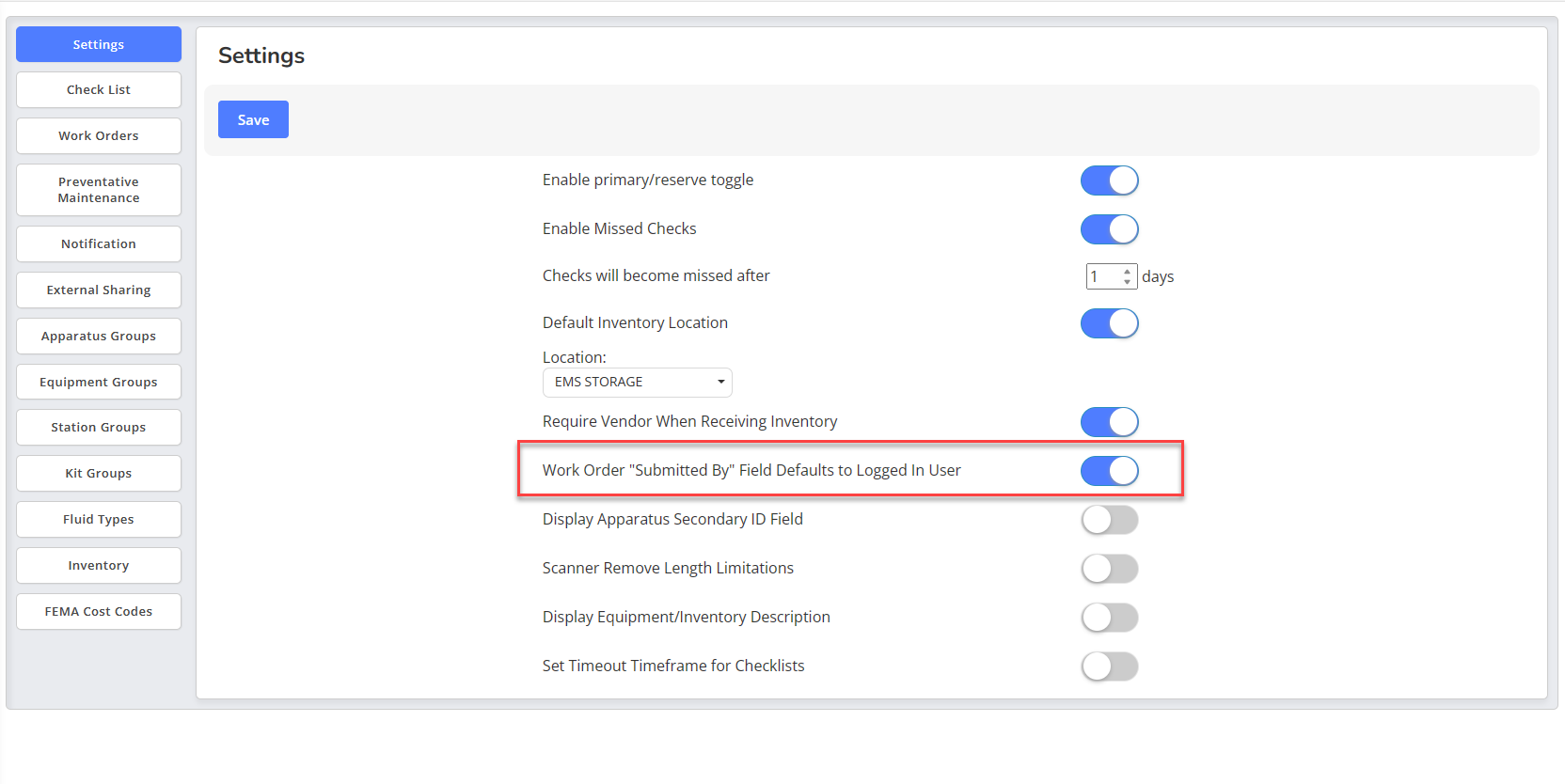The height and width of the screenshot is (784, 1565).
Task: Enable Display Apparatus Secondary ID Field
Action: (x=1109, y=520)
